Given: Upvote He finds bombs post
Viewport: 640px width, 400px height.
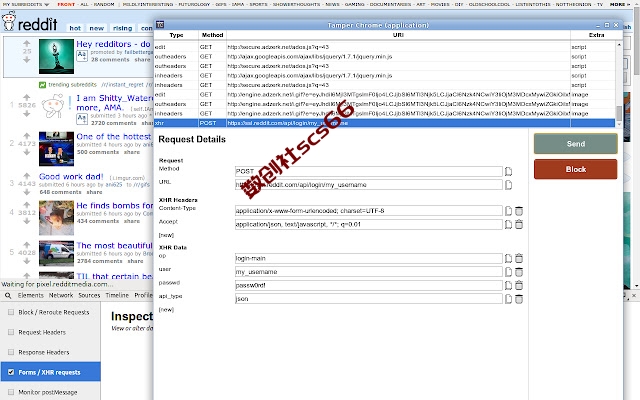Looking at the screenshot, I should coord(27,204).
